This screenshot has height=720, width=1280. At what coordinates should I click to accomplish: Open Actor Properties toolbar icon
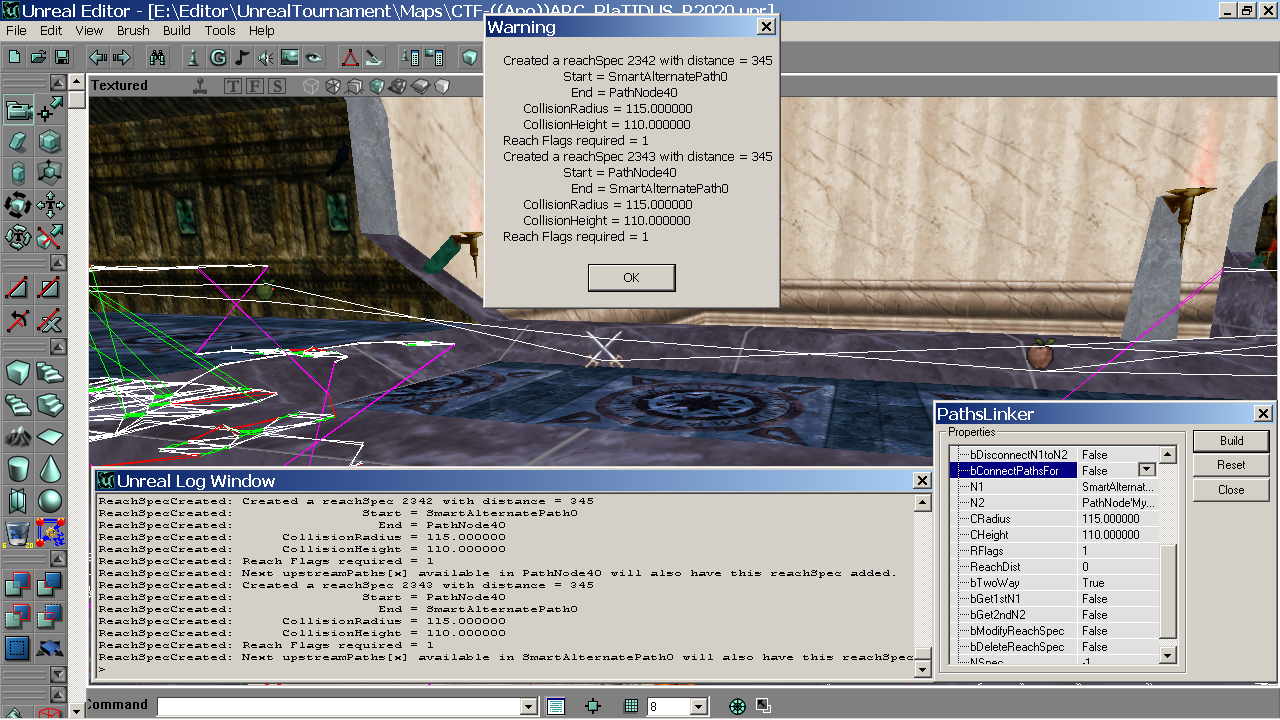(410, 57)
